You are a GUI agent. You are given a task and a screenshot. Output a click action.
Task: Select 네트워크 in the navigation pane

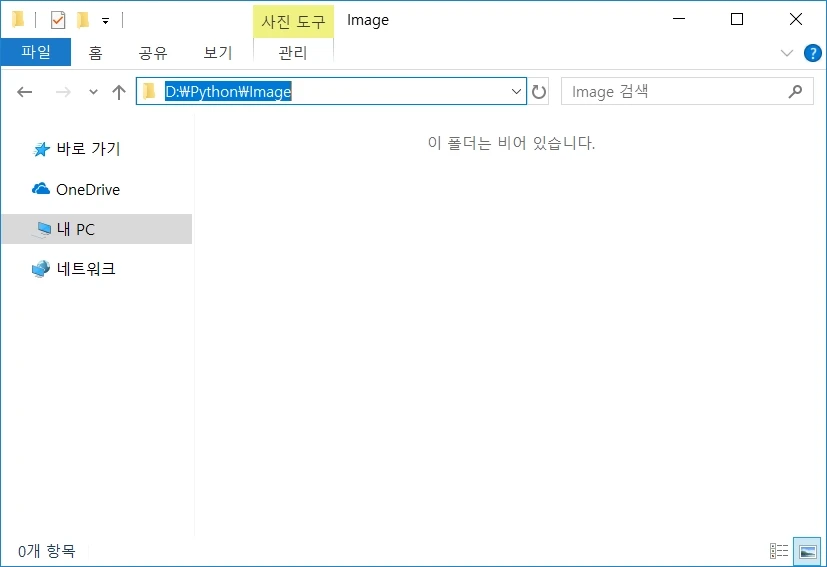pyautogui.click(x=85, y=268)
